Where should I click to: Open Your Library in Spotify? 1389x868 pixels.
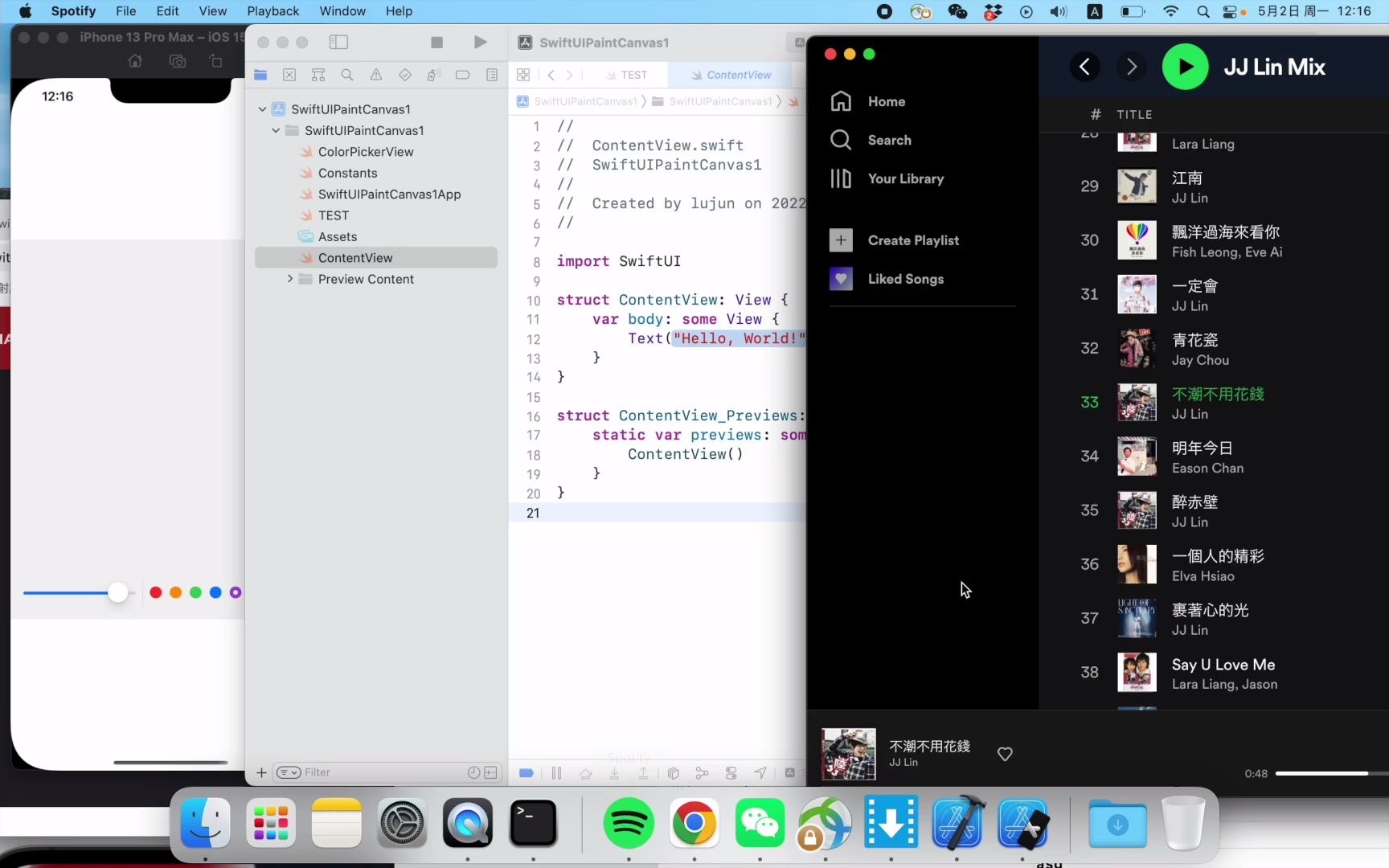[905, 178]
